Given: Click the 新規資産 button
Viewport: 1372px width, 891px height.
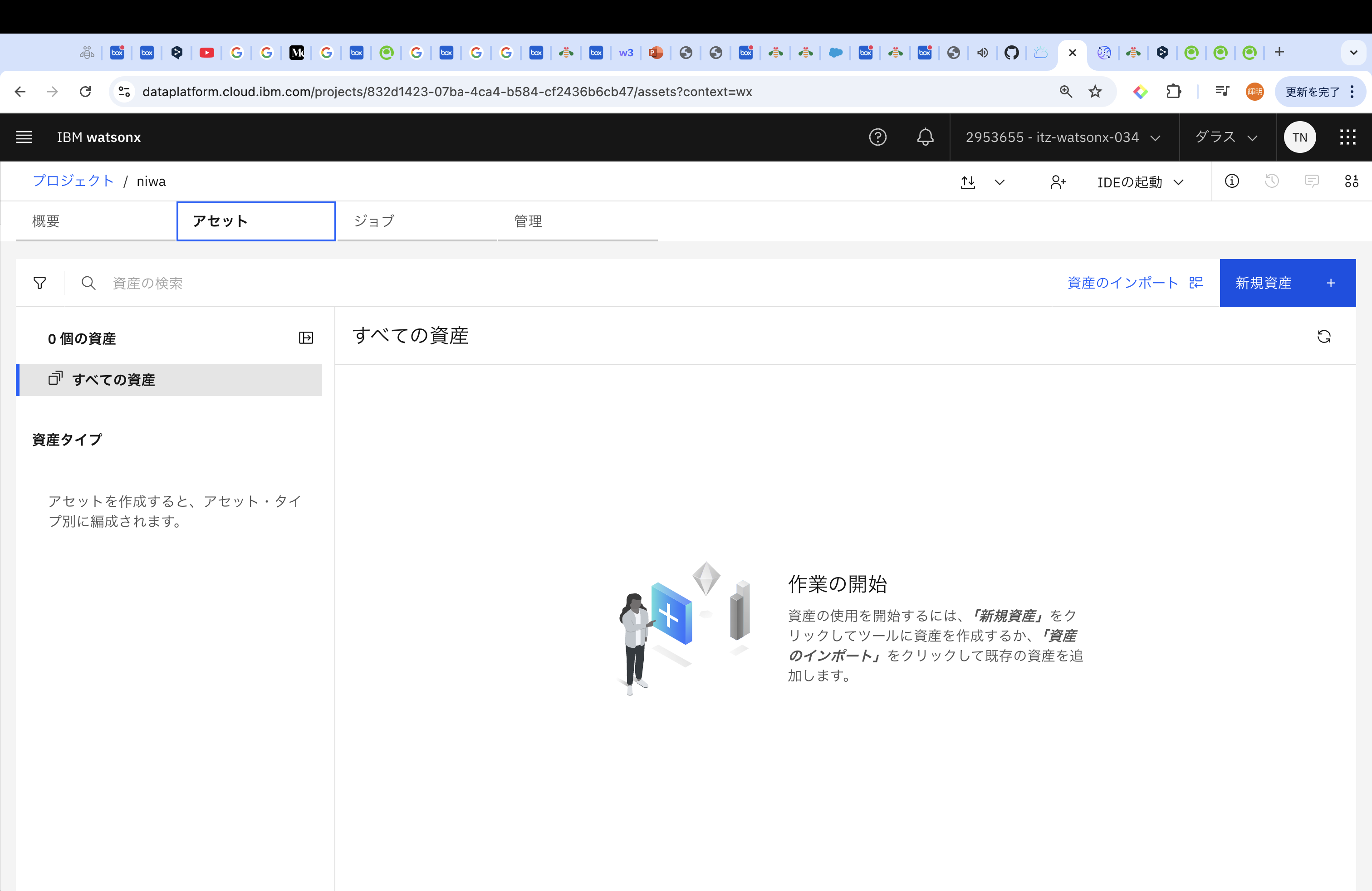Looking at the screenshot, I should [x=1287, y=283].
